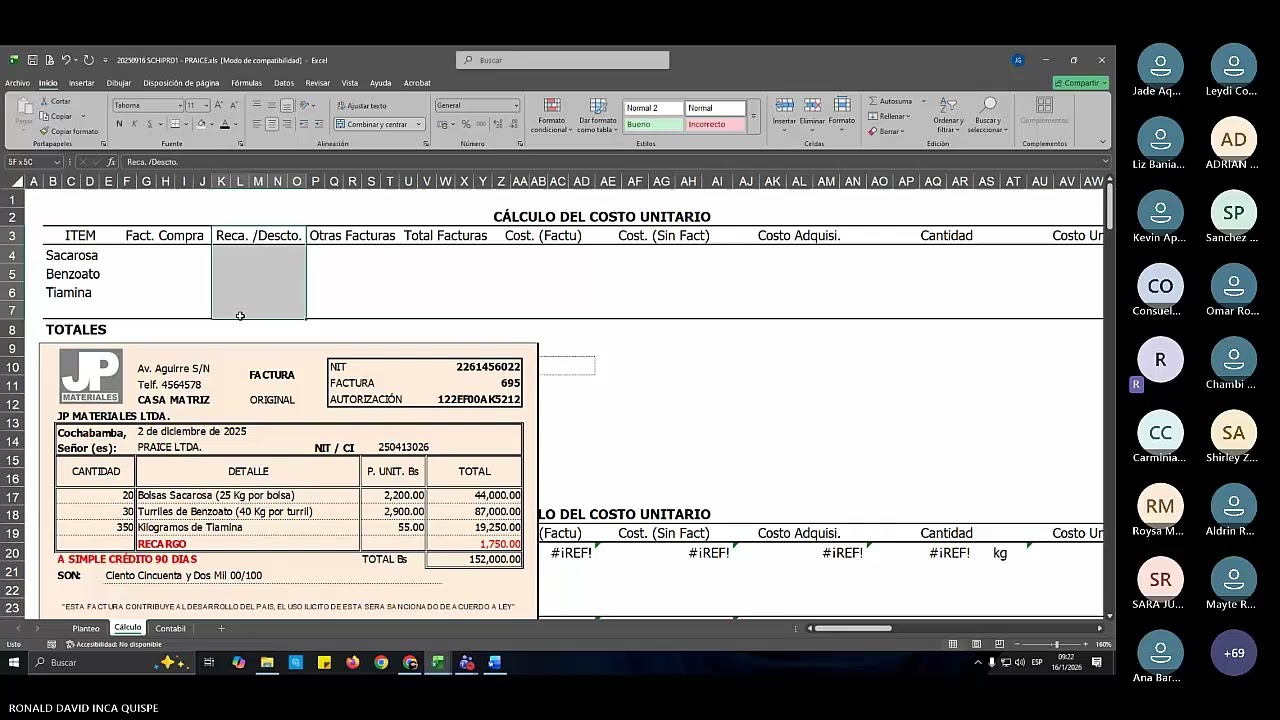Screen dimensions: 1280x720
Task: Open the Contabil sheet tab
Action: point(170,628)
